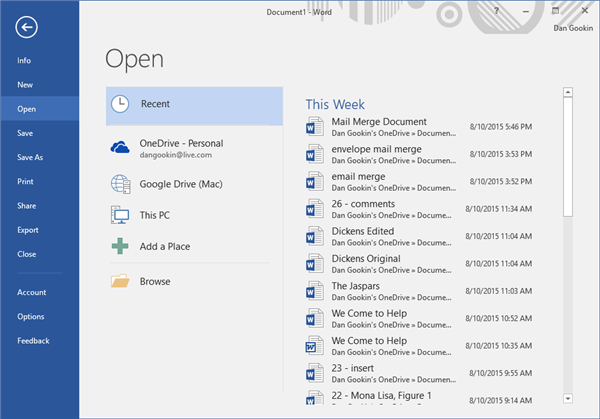
Task: Click the help question mark icon
Action: [x=497, y=11]
